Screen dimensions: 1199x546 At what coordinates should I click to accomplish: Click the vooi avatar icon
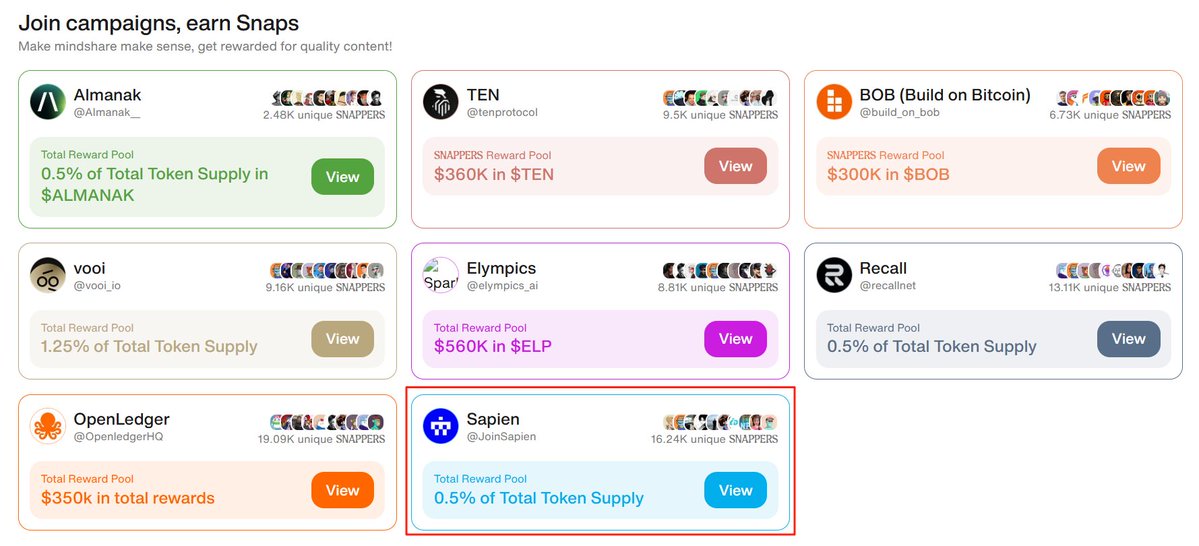48,275
